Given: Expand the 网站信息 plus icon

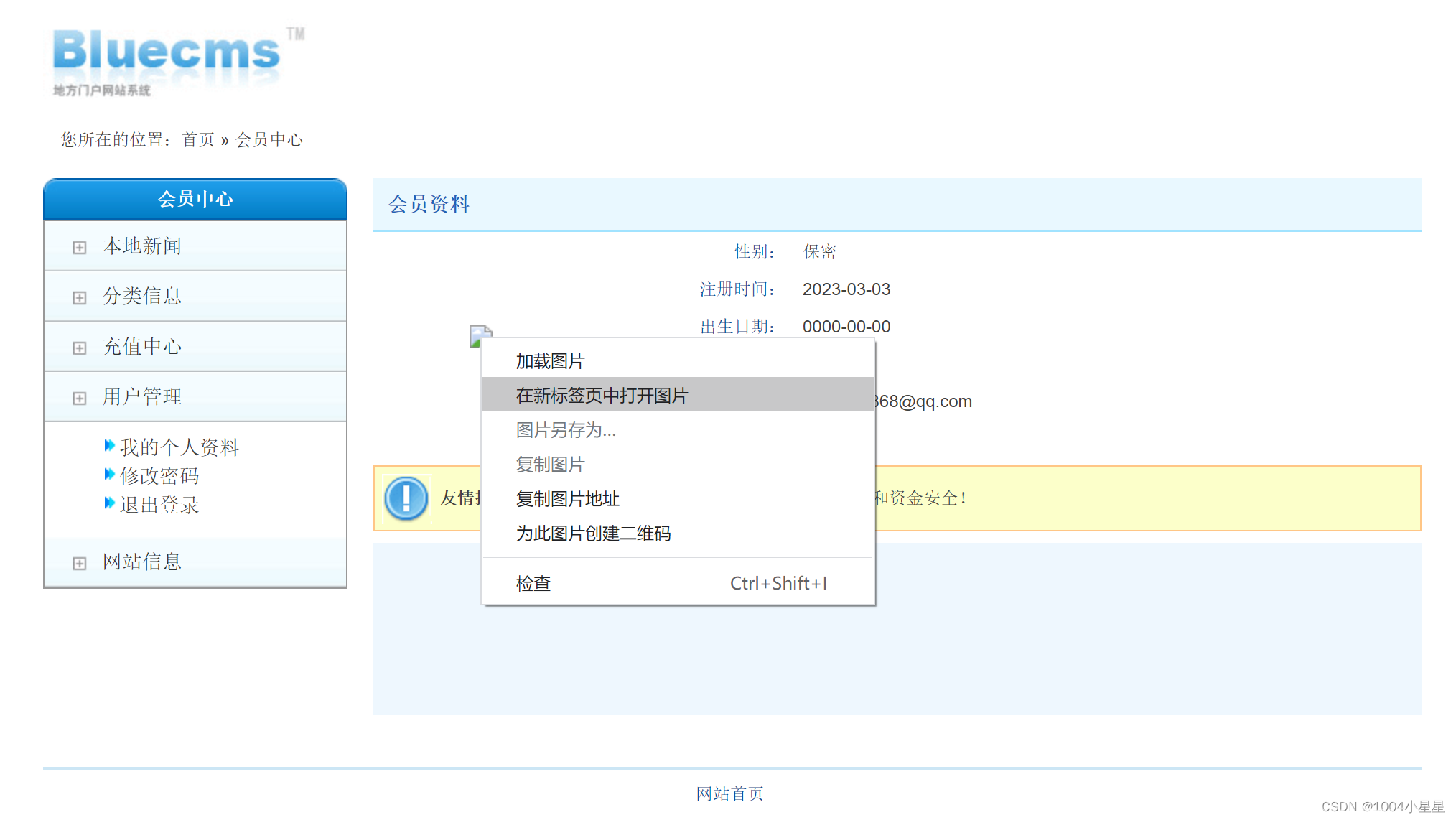Looking at the screenshot, I should click(x=80, y=563).
